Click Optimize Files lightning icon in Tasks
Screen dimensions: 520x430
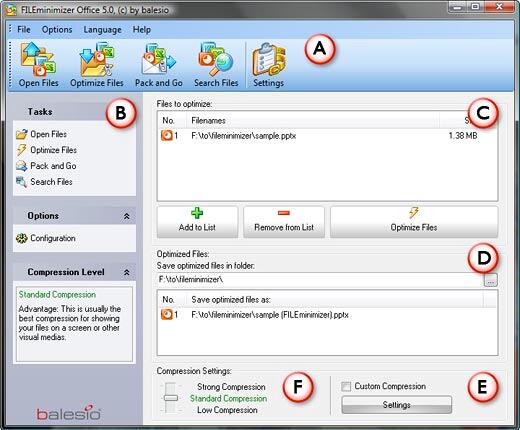(x=22, y=150)
